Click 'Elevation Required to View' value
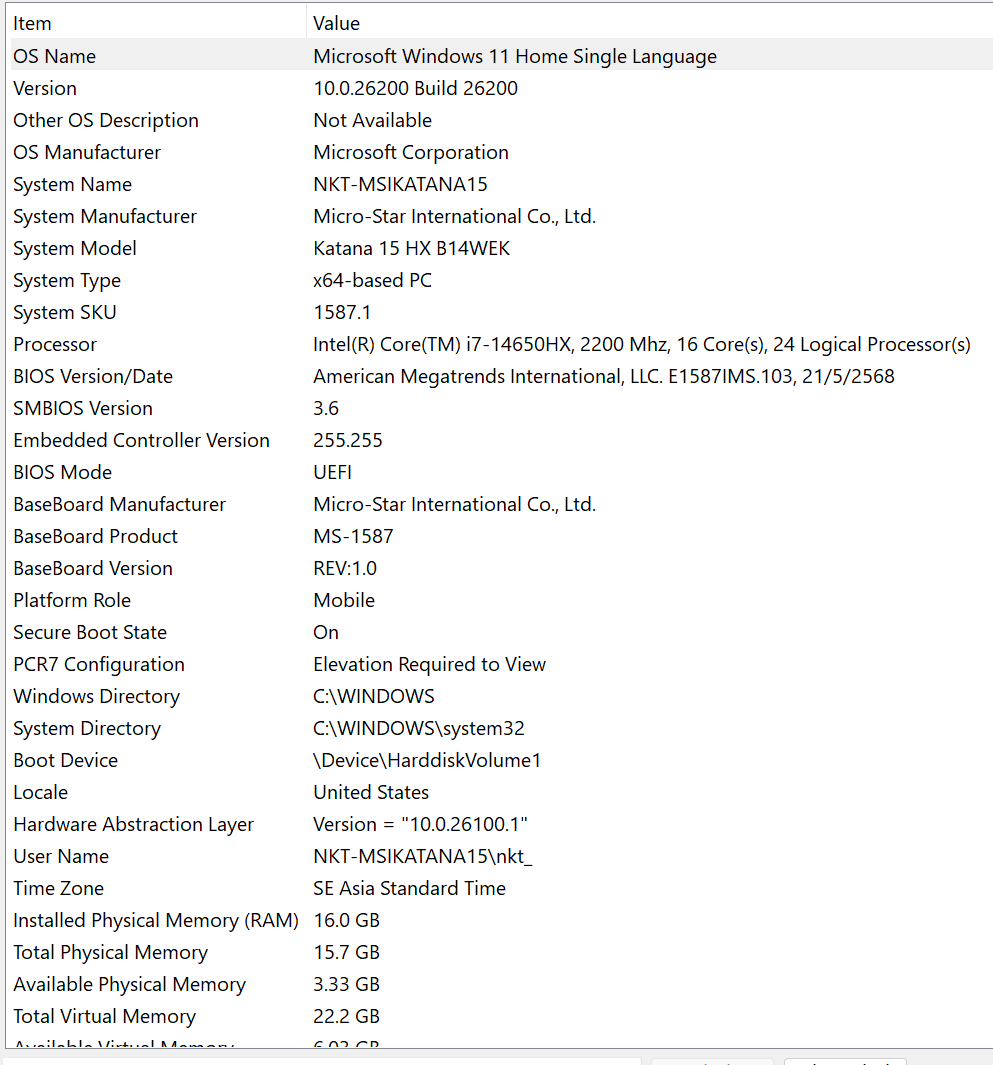 coord(429,664)
